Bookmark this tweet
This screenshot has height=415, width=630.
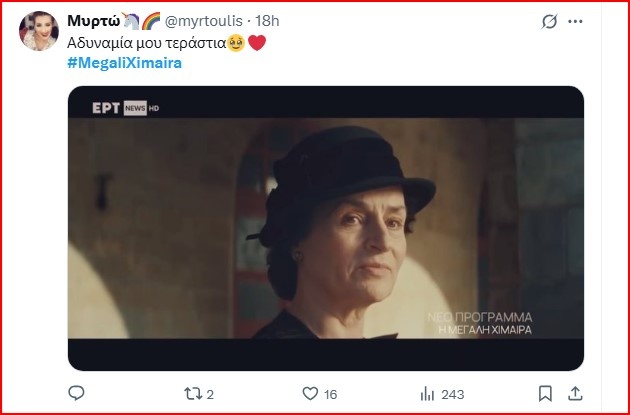click(544, 394)
